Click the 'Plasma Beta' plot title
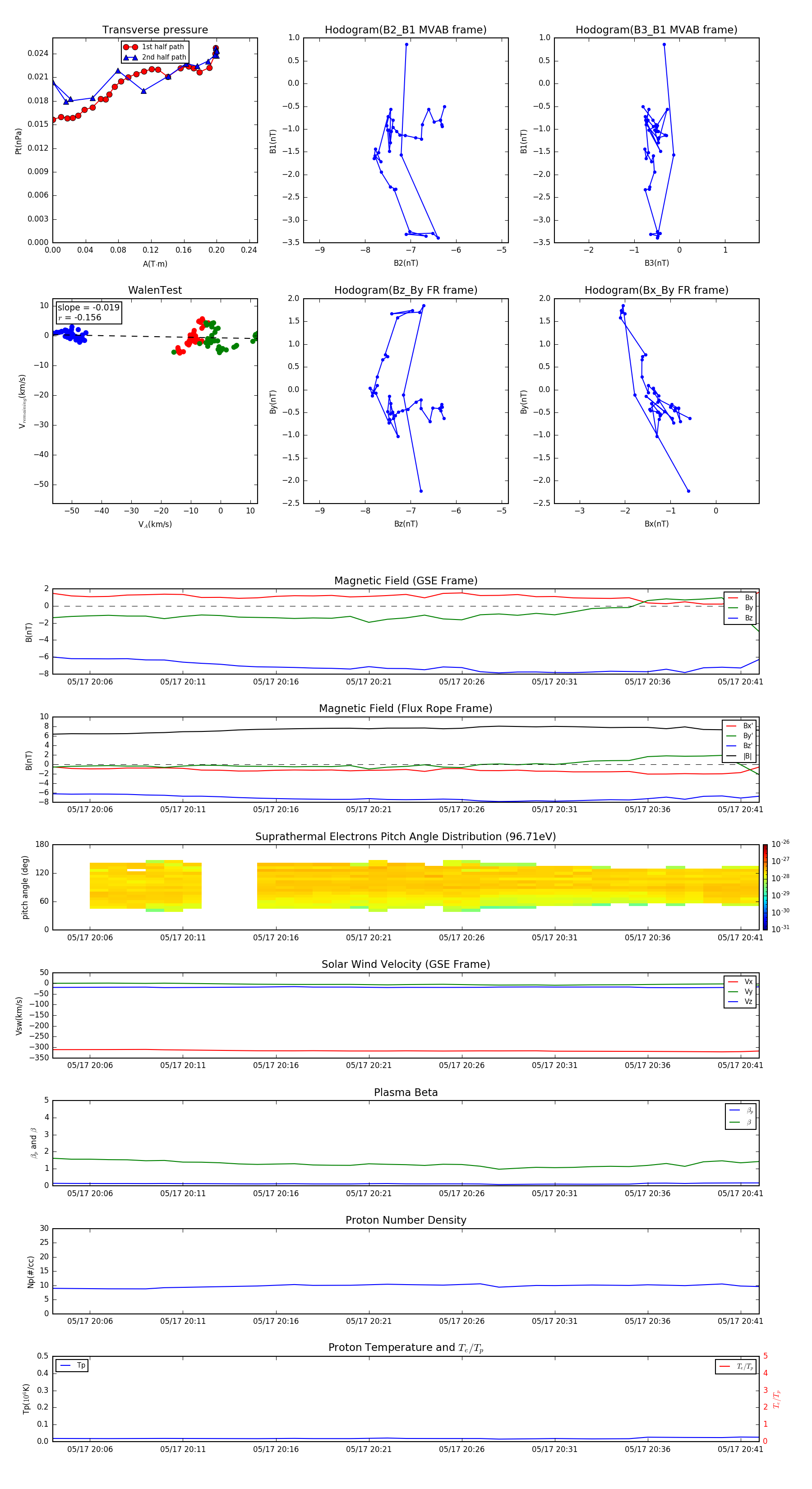 coord(406,1092)
